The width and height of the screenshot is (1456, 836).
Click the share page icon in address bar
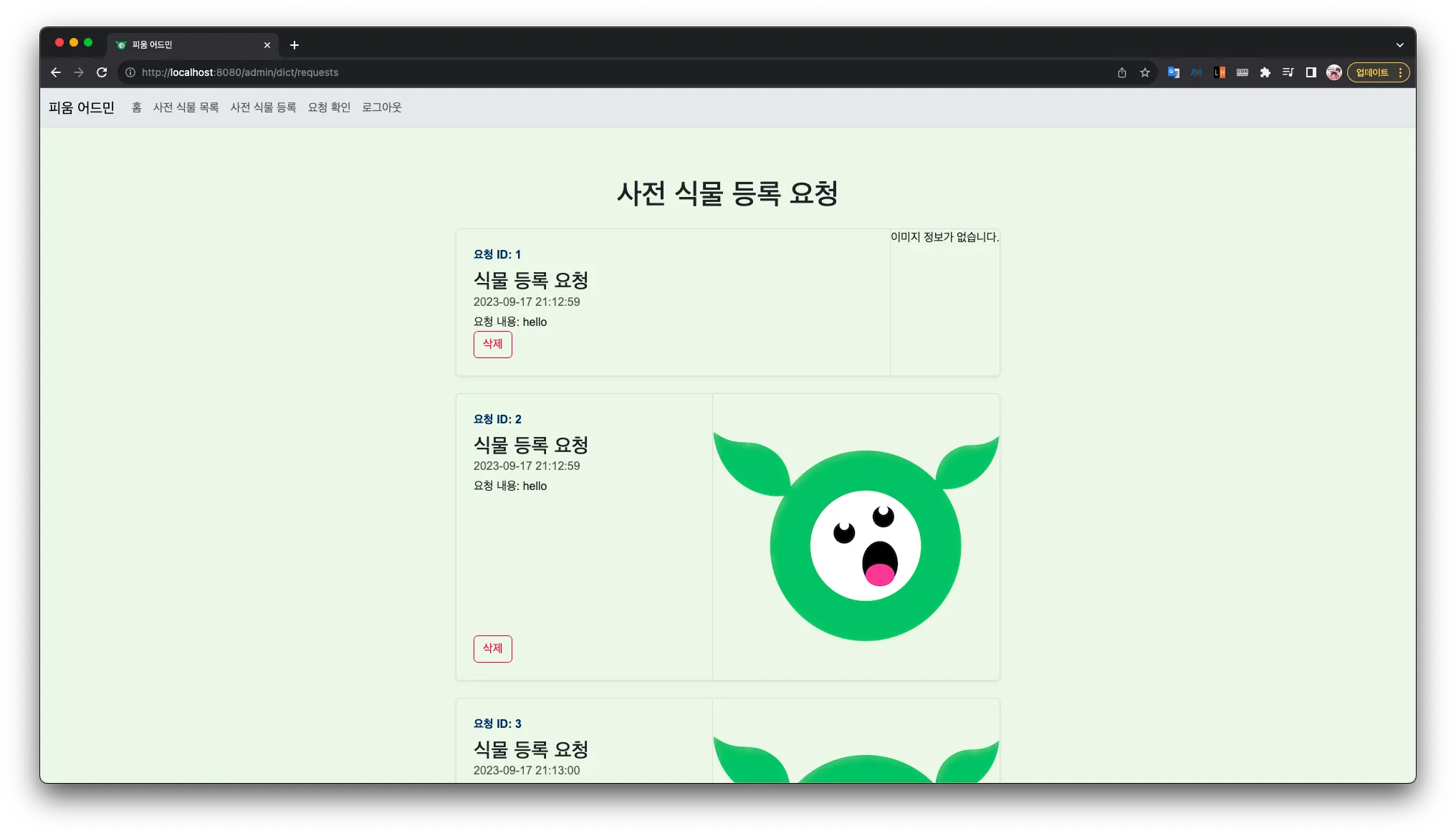pyautogui.click(x=1121, y=72)
